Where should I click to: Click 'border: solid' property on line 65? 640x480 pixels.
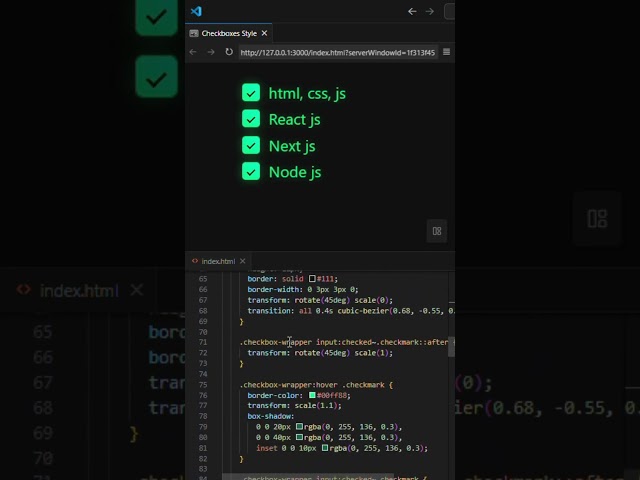coord(276,279)
